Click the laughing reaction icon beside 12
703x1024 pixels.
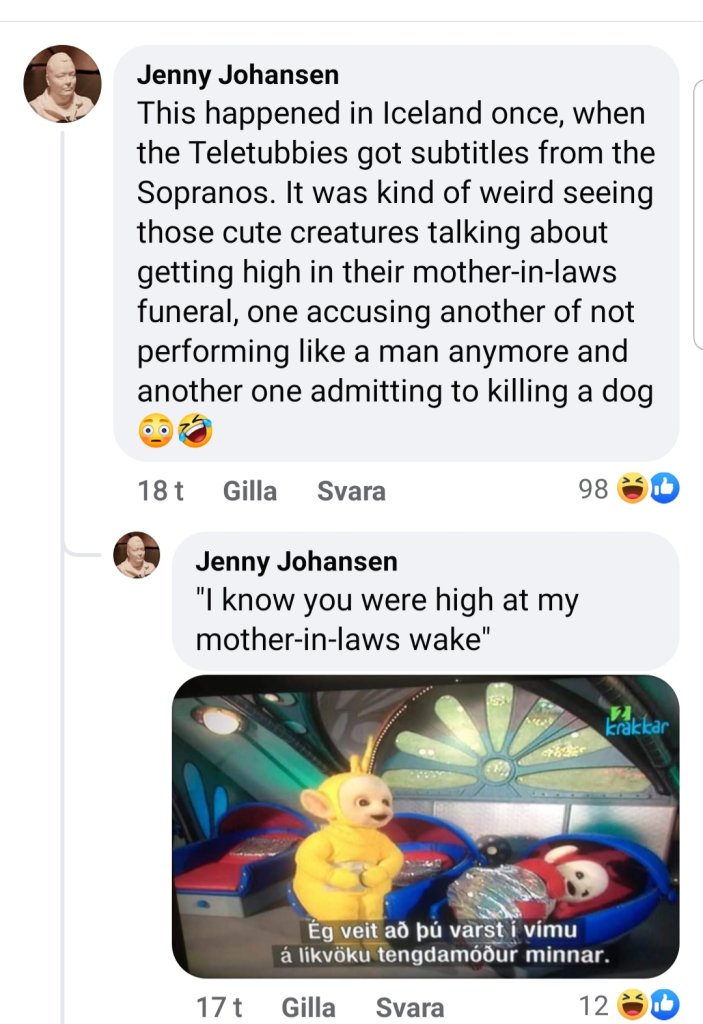click(632, 1005)
